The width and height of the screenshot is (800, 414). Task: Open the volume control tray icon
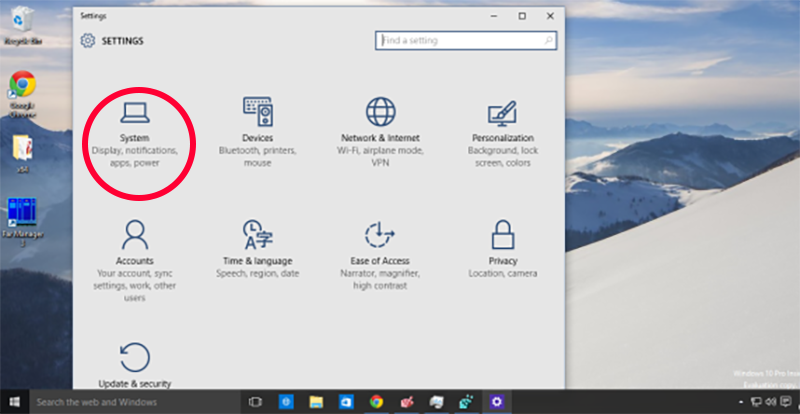(x=771, y=402)
